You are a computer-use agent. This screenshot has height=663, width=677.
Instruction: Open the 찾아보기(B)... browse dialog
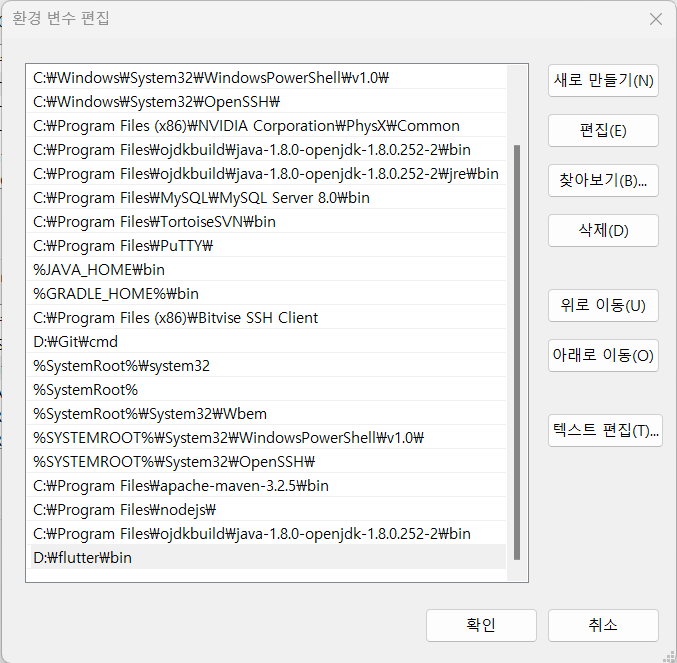(x=603, y=180)
